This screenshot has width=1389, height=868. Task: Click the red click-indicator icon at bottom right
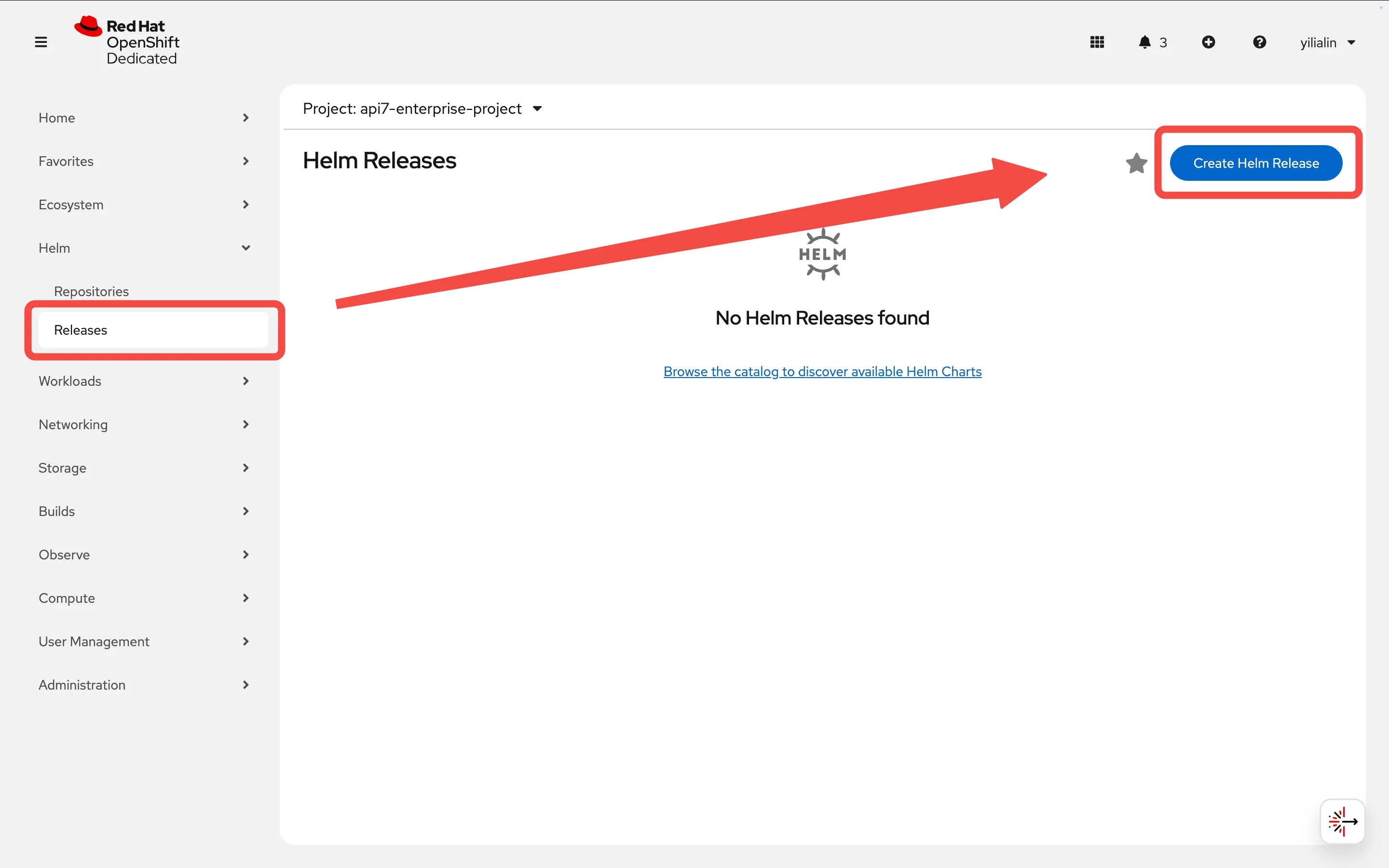[x=1343, y=821]
